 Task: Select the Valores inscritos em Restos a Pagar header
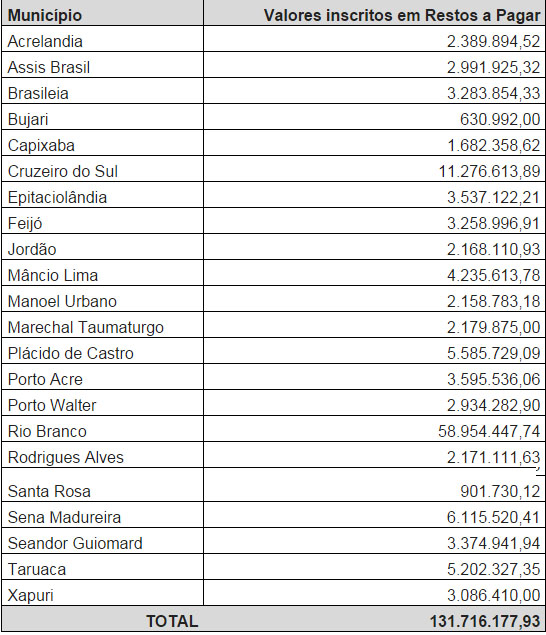(374, 13)
